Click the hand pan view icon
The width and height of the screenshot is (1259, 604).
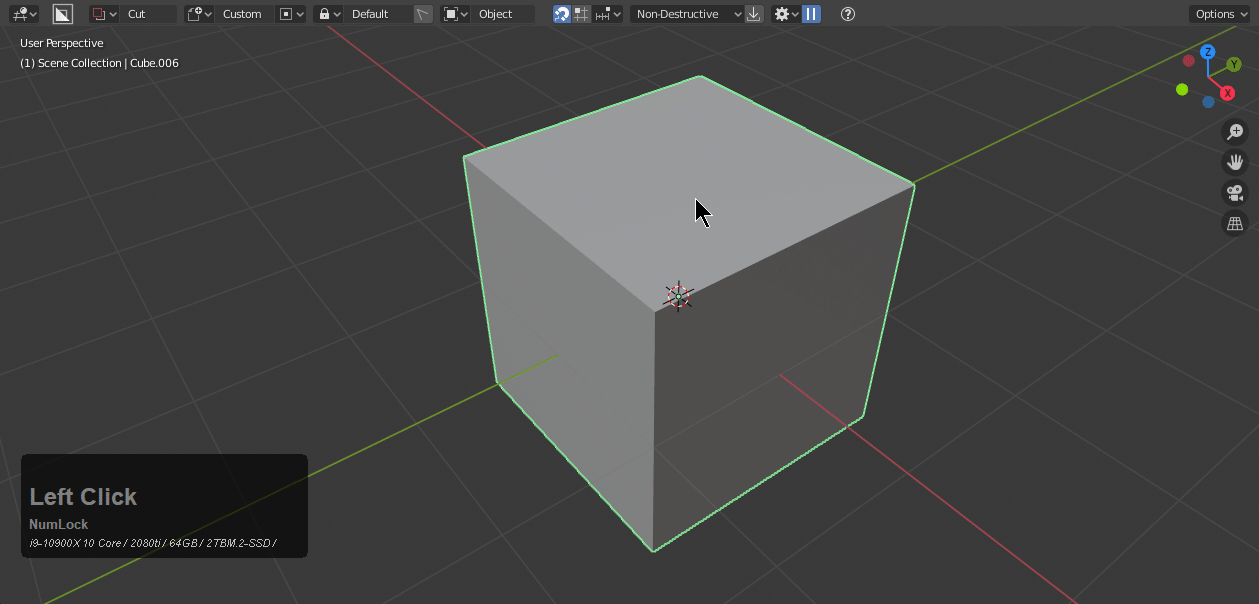1235,162
